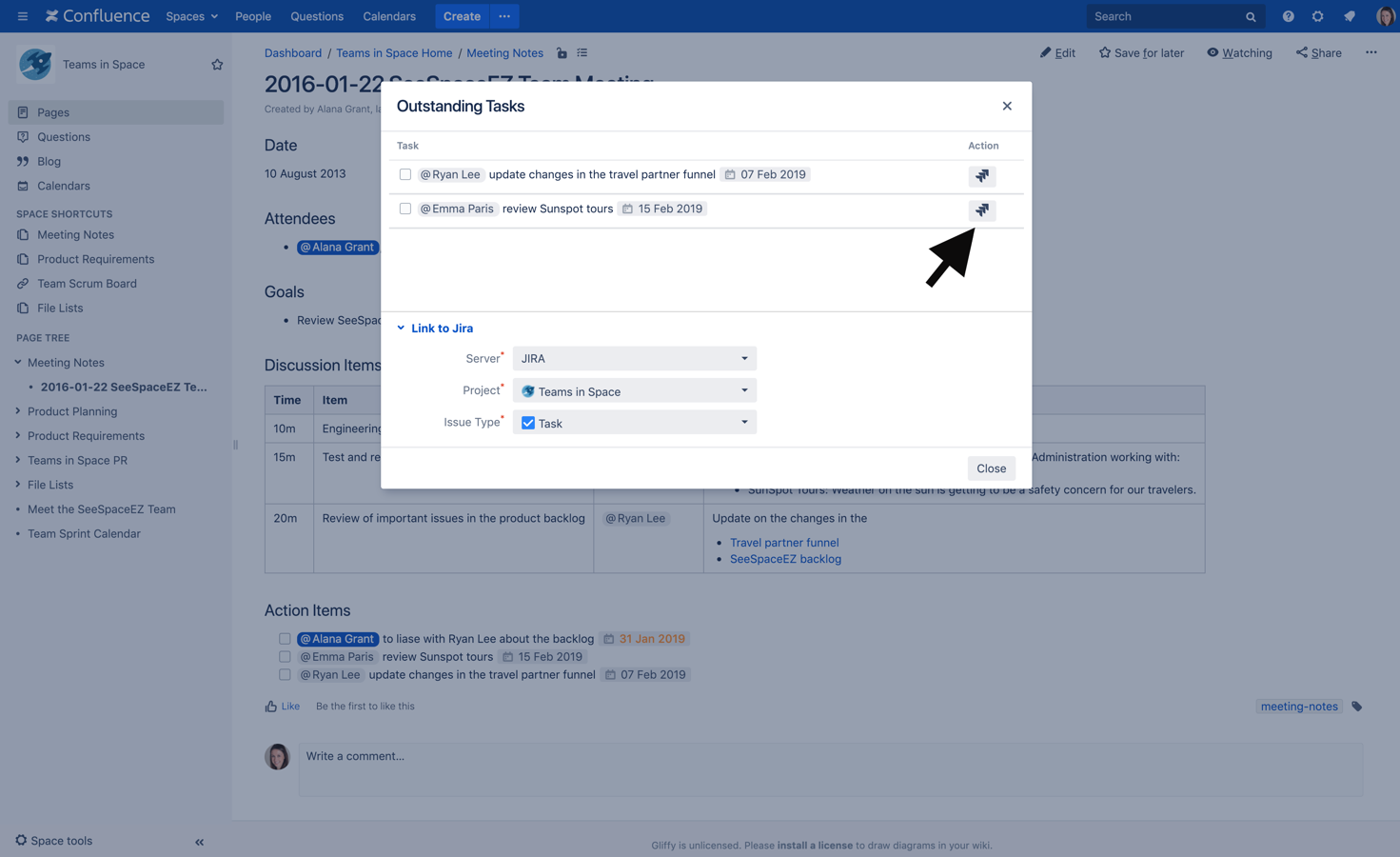The width and height of the screenshot is (1400, 857).
Task: Check the Emma Paris task in dialog
Action: click(405, 209)
